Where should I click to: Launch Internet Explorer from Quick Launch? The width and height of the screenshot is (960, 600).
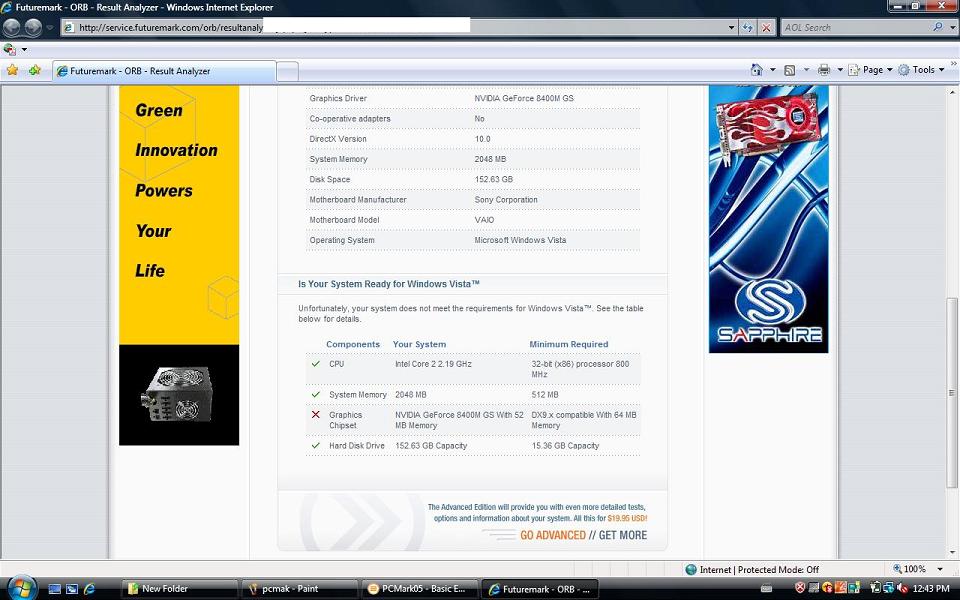[89, 590]
